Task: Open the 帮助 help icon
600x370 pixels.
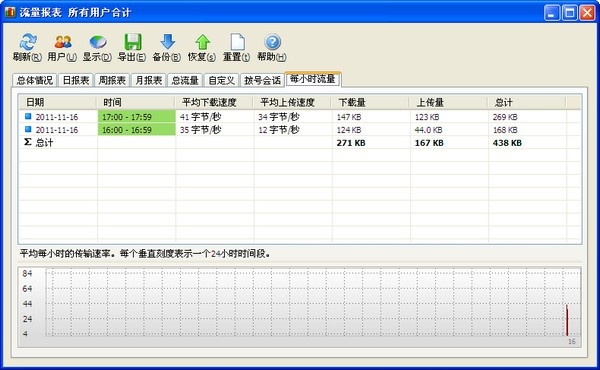Action: [x=272, y=42]
